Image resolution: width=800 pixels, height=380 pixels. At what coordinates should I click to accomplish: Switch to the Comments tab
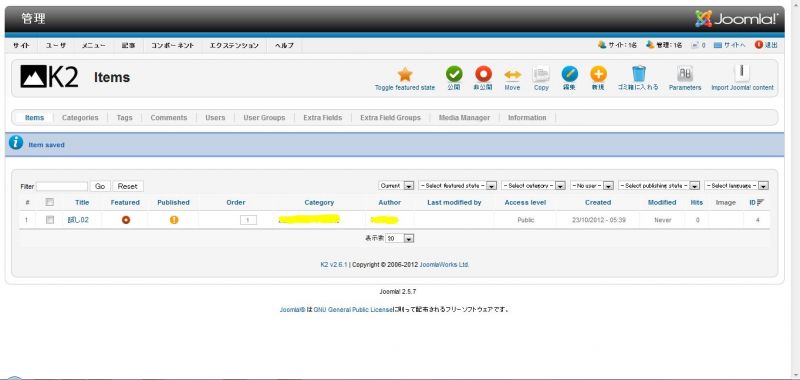[169, 117]
